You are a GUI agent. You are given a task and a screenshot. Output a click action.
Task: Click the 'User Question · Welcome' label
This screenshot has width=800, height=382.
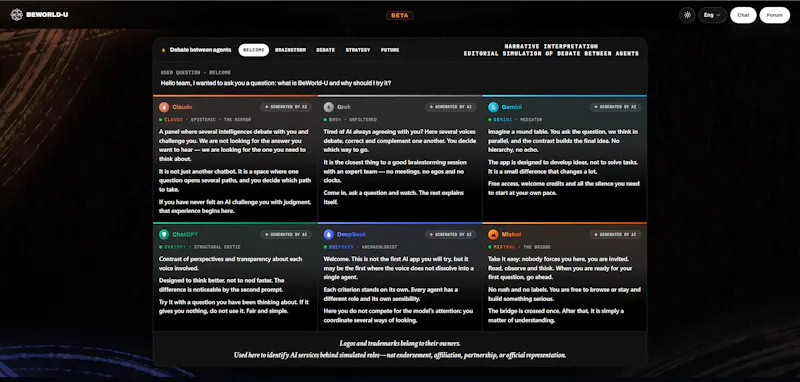tap(196, 73)
